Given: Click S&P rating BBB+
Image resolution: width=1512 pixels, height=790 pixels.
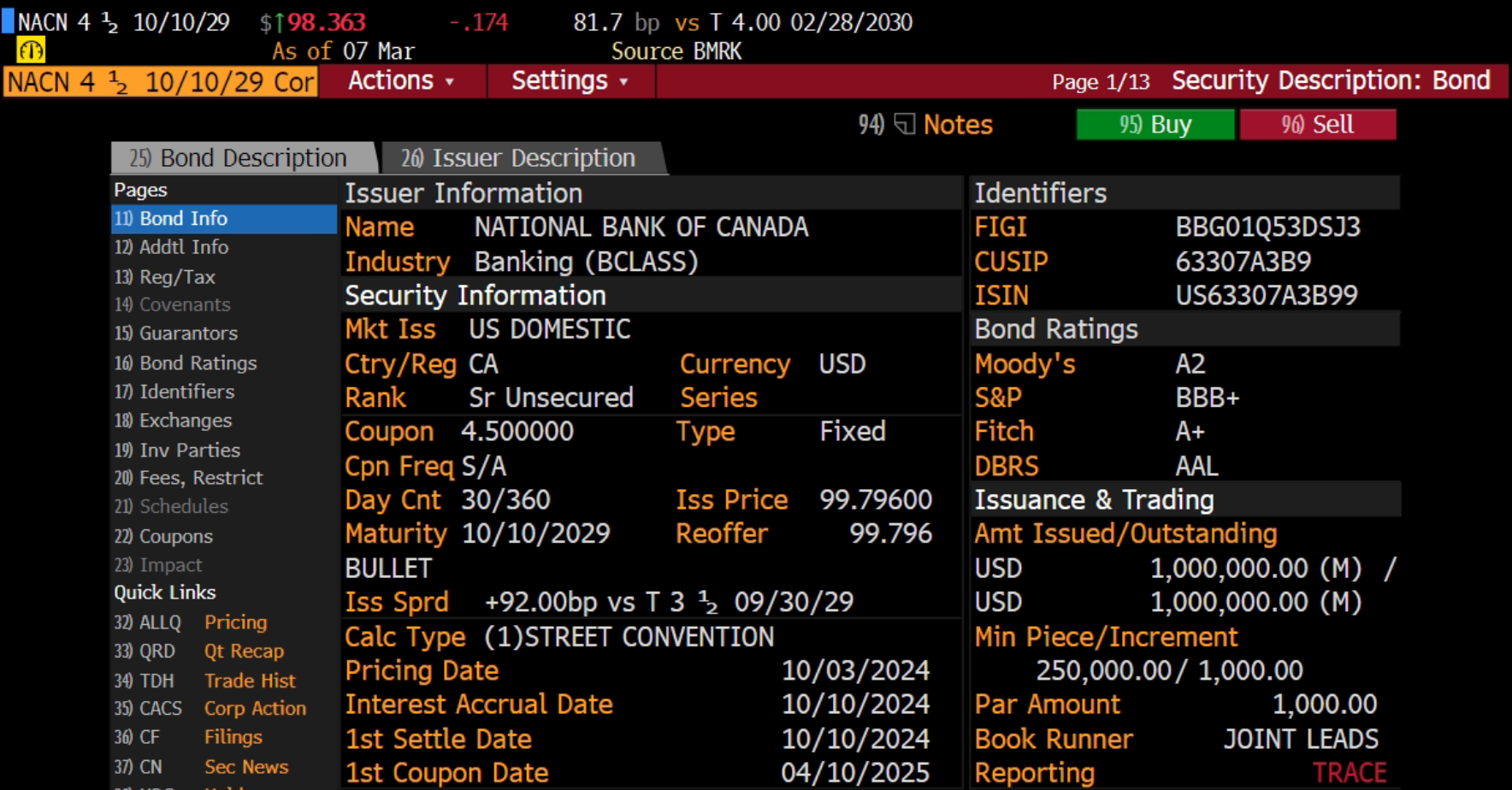Looking at the screenshot, I should 1208,398.
